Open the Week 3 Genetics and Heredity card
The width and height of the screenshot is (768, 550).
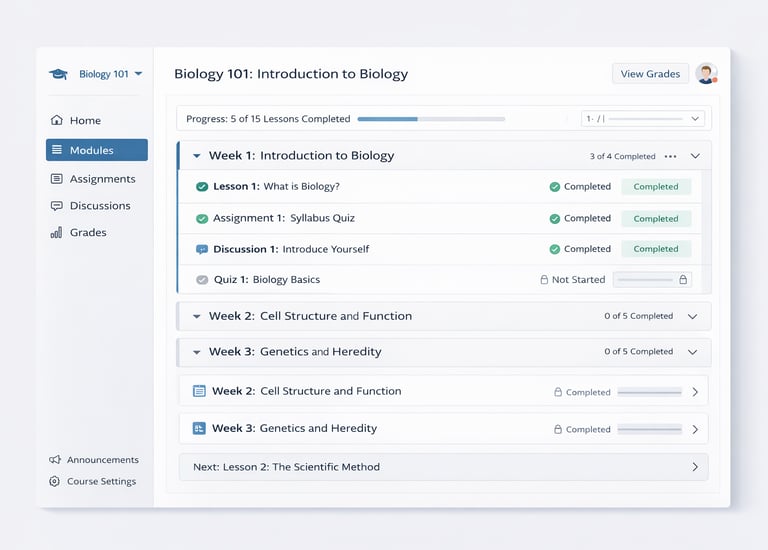pos(443,428)
